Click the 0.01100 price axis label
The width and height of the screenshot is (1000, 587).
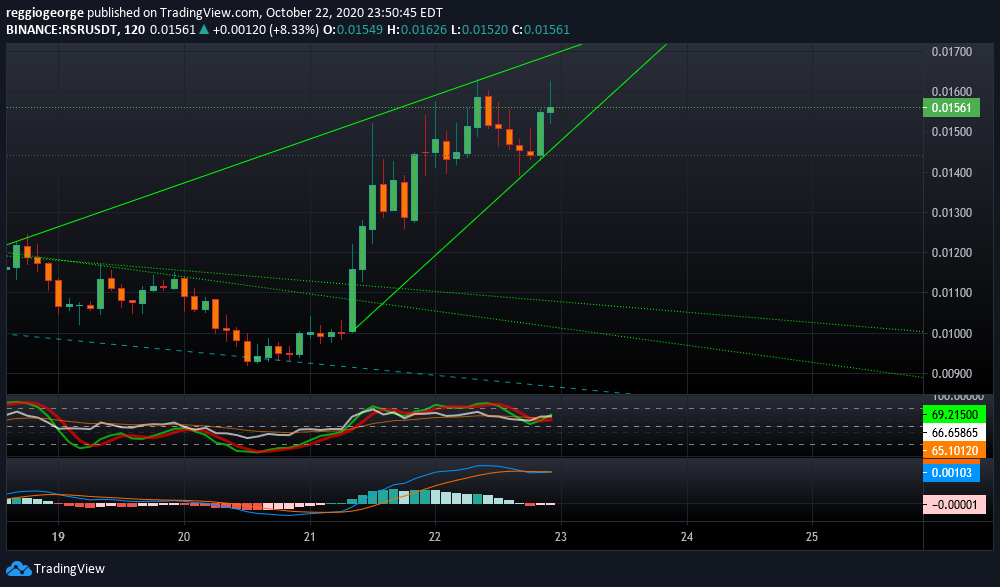click(952, 293)
